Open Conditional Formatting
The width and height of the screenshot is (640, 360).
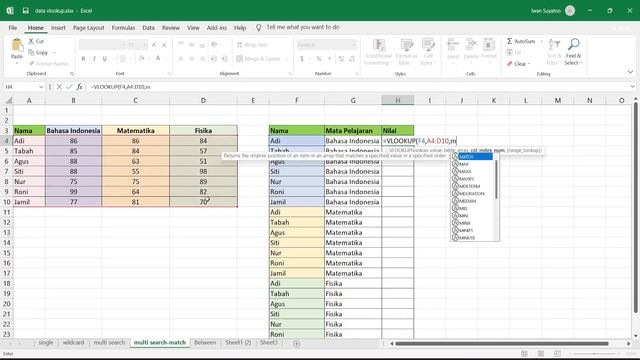[x=378, y=52]
